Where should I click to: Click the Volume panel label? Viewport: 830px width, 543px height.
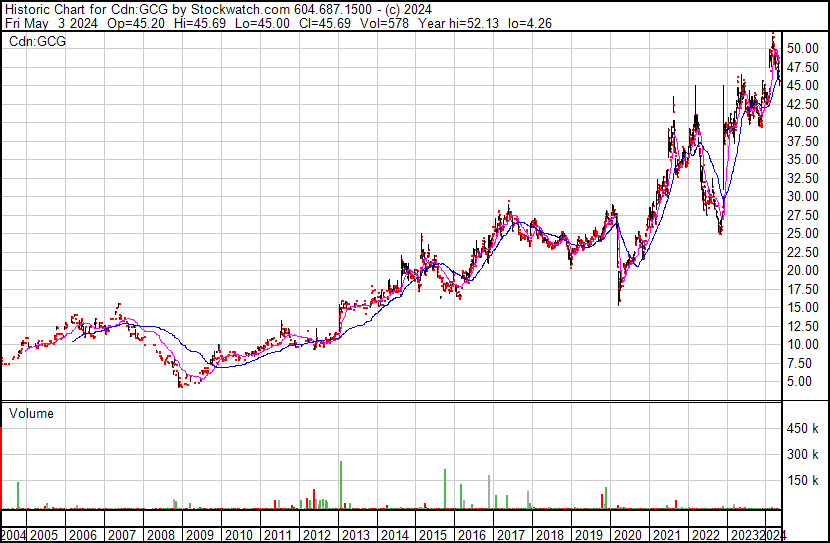(x=31, y=413)
